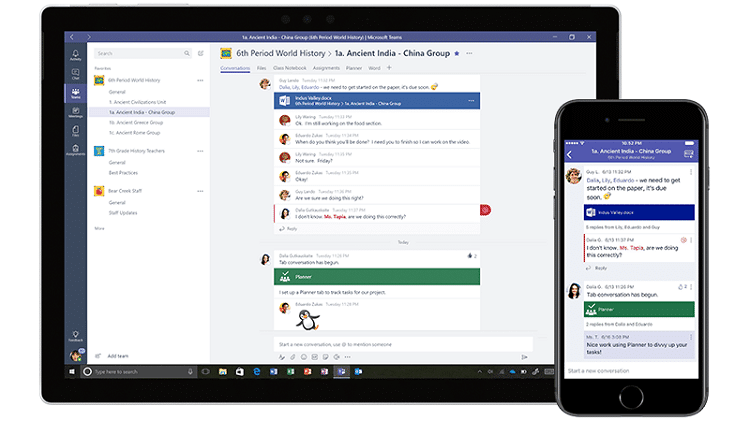Viewport: 750px width, 421px height.
Task: Open Indus Valley.docx on the phone
Action: click(x=639, y=212)
